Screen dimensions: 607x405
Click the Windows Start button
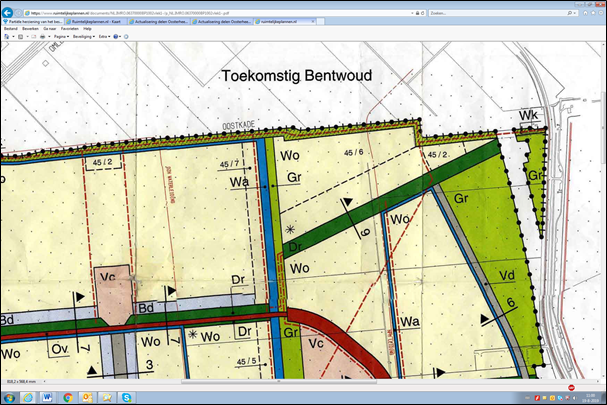pos(9,397)
